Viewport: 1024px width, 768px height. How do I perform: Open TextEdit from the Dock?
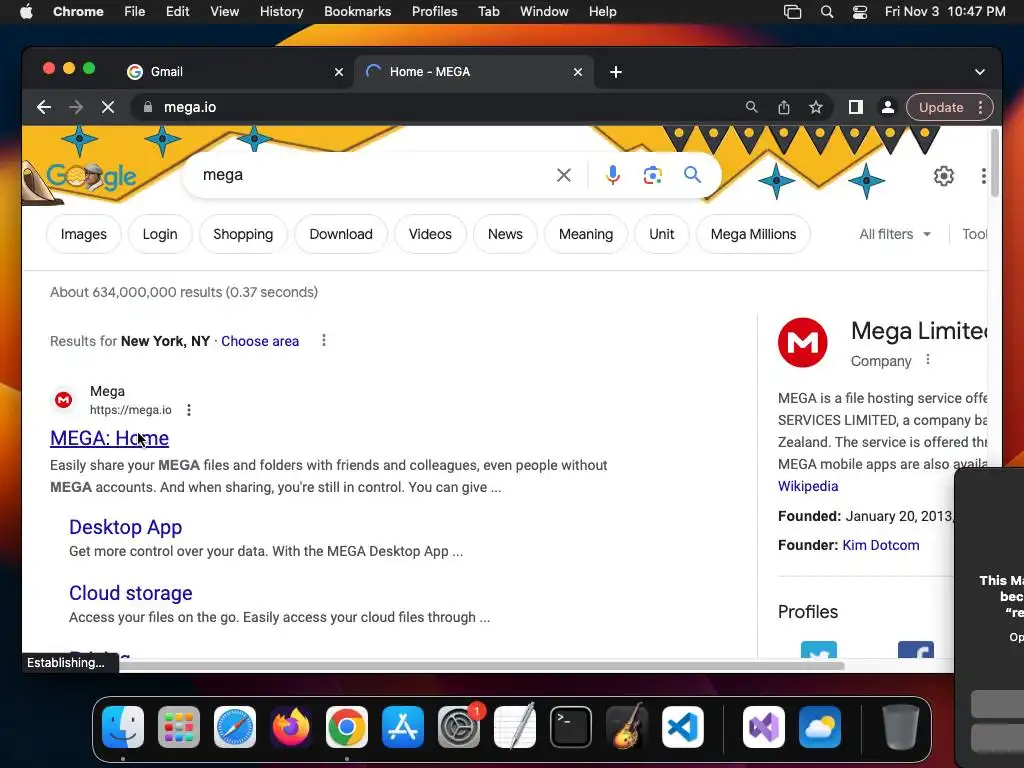(x=515, y=727)
